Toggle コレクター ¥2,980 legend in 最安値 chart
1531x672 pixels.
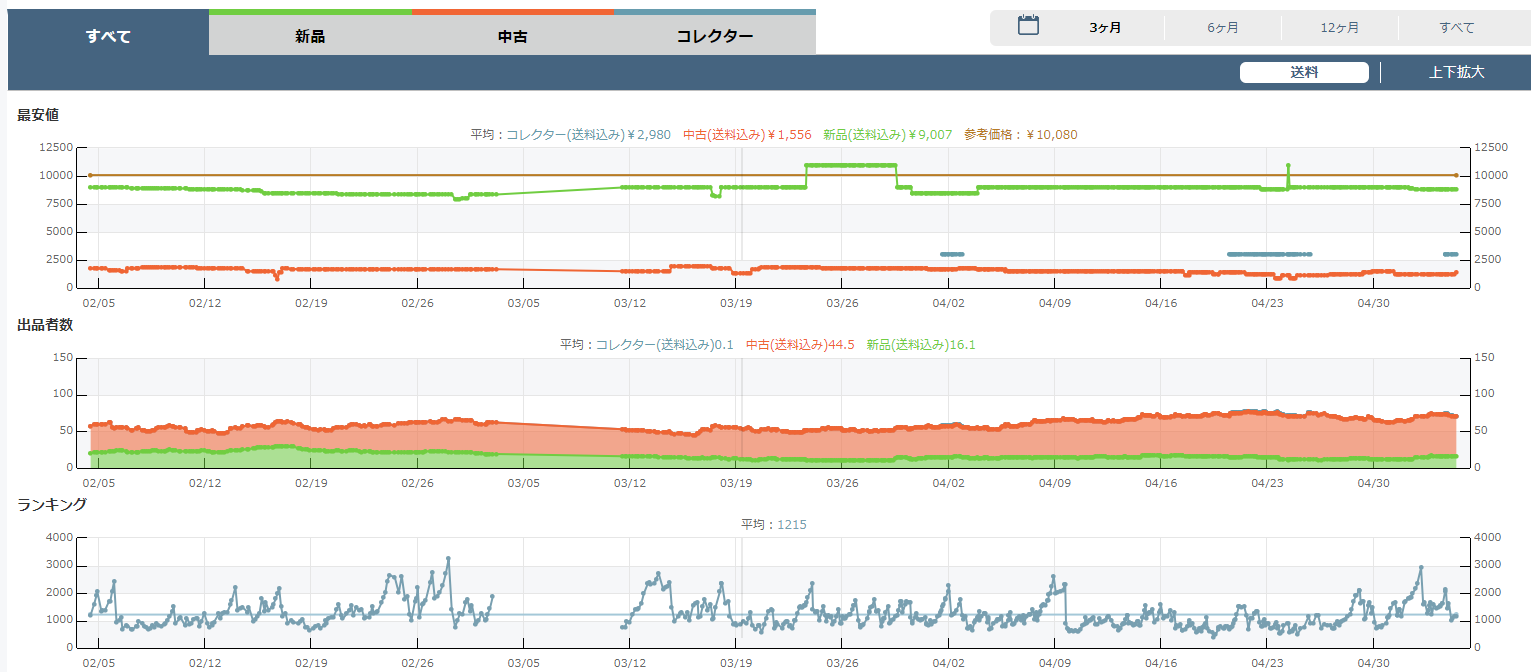click(588, 134)
